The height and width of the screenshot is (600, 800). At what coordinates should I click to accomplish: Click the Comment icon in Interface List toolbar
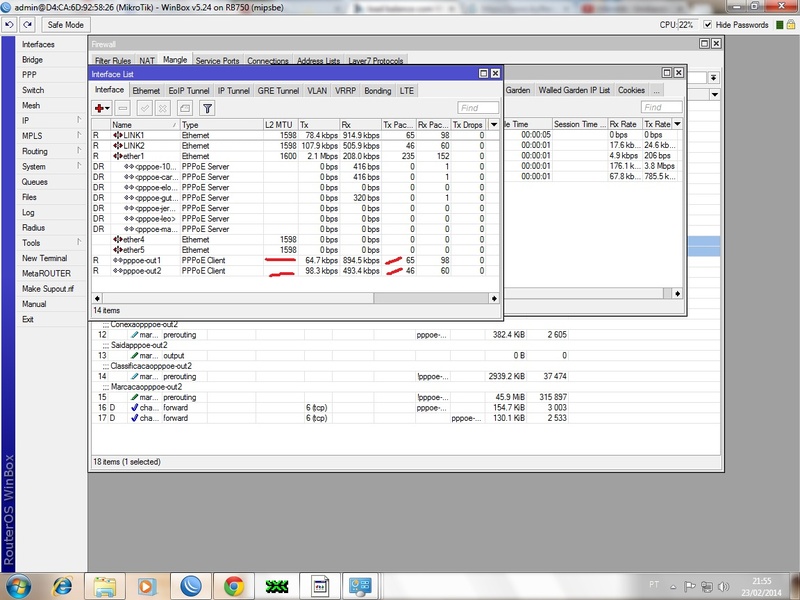click(184, 108)
